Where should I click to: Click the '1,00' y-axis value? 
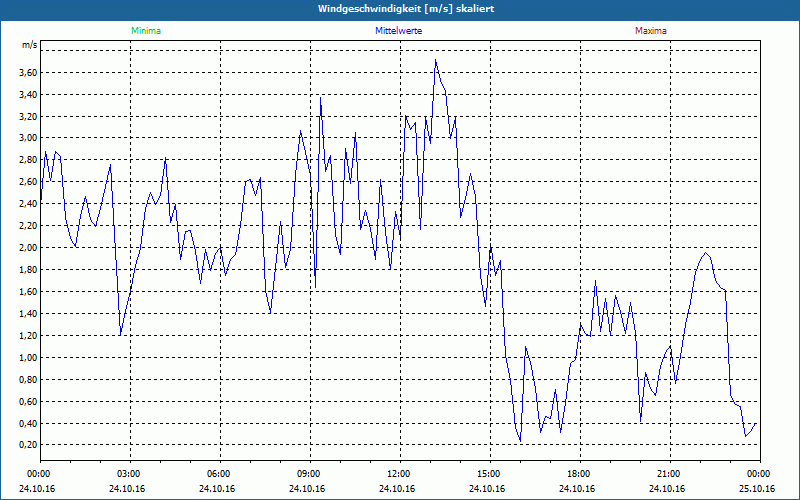click(x=30, y=357)
